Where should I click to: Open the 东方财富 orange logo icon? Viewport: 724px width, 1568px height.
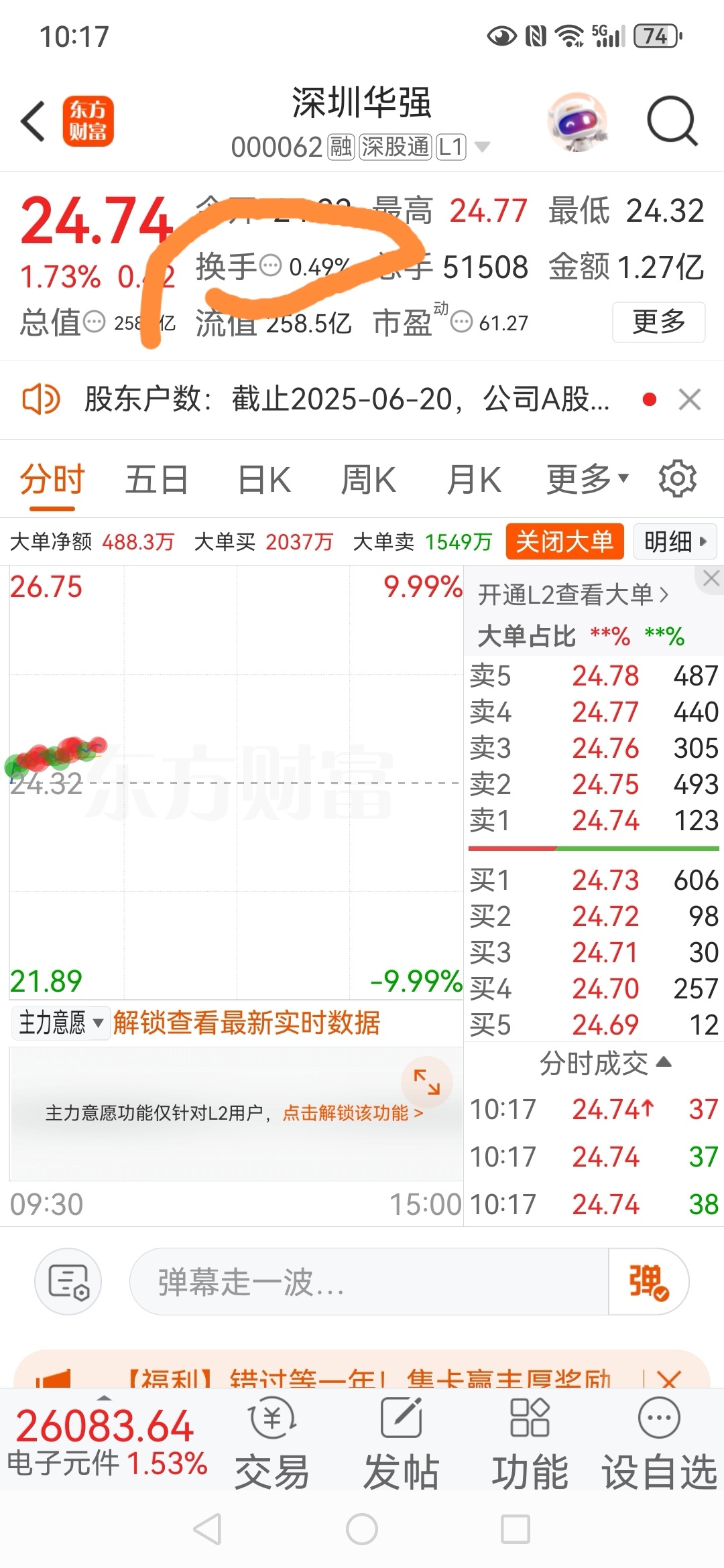88,121
